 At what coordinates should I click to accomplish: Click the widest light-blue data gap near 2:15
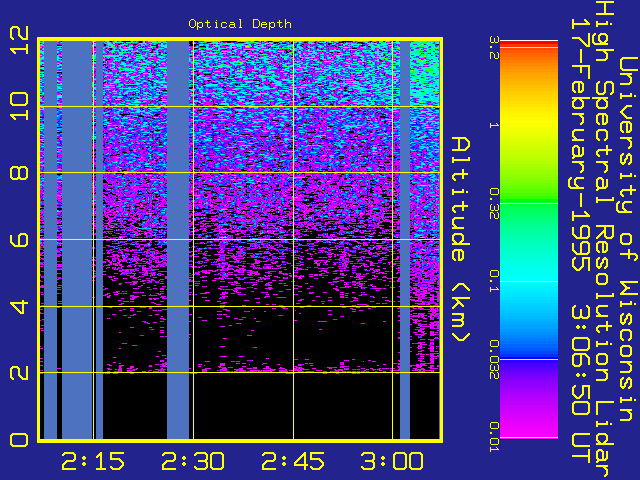77,240
